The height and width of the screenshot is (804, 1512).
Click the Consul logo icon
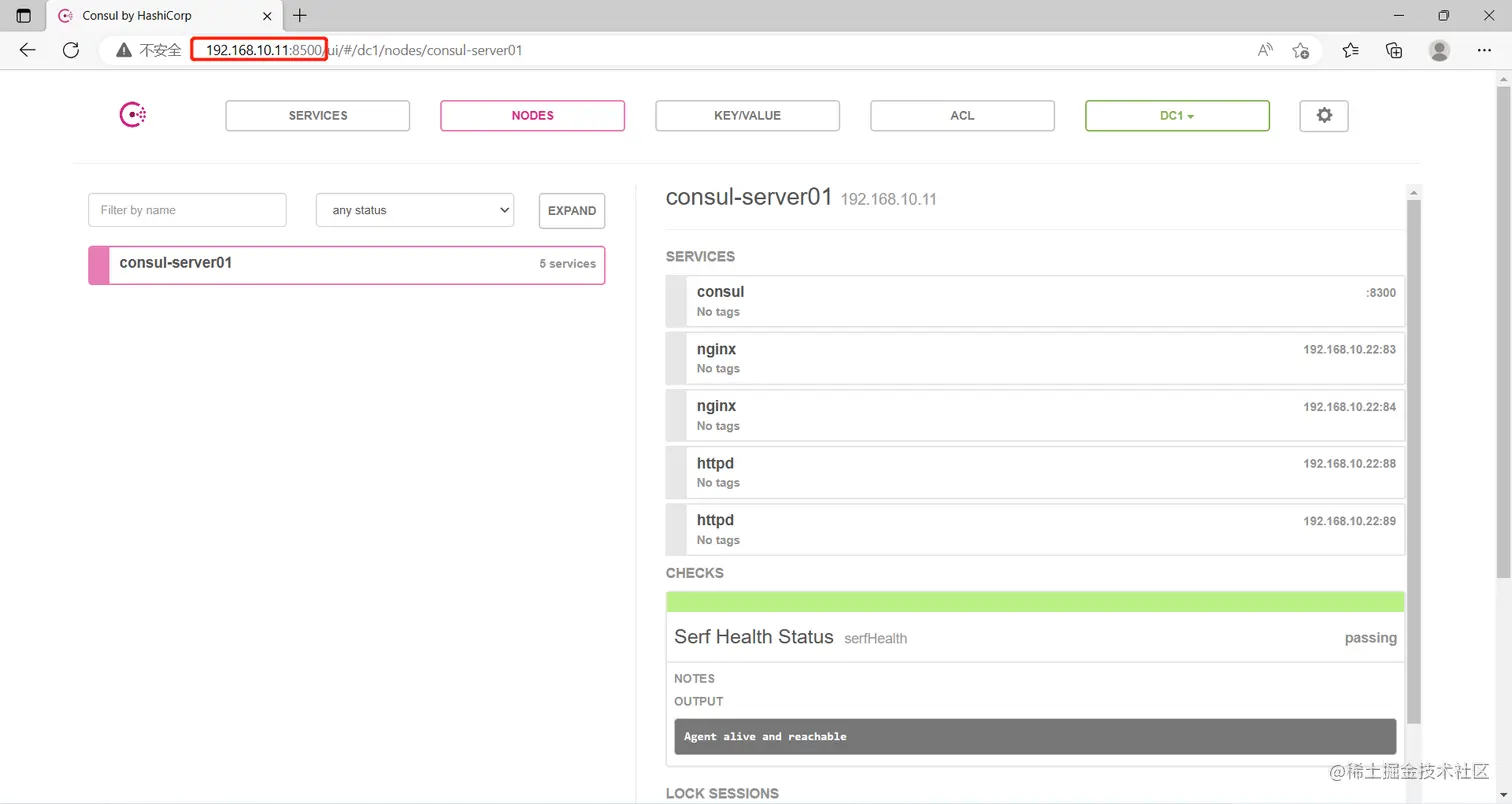point(133,116)
